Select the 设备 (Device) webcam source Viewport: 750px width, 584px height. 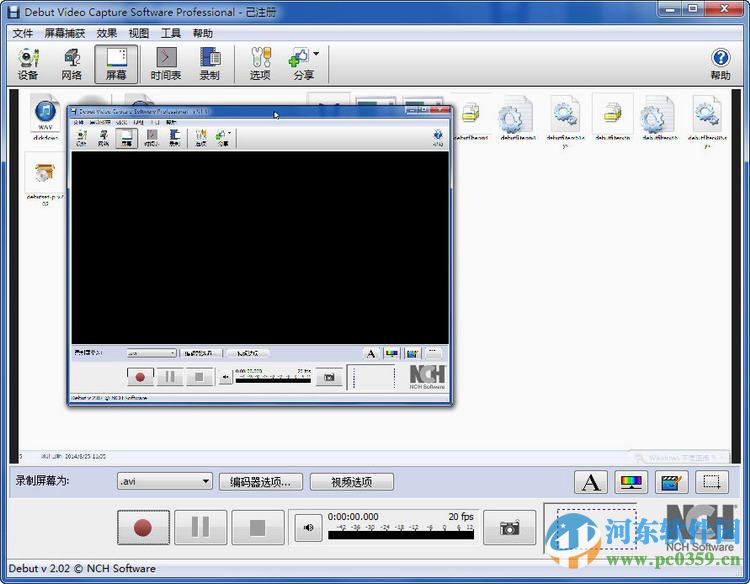point(28,64)
